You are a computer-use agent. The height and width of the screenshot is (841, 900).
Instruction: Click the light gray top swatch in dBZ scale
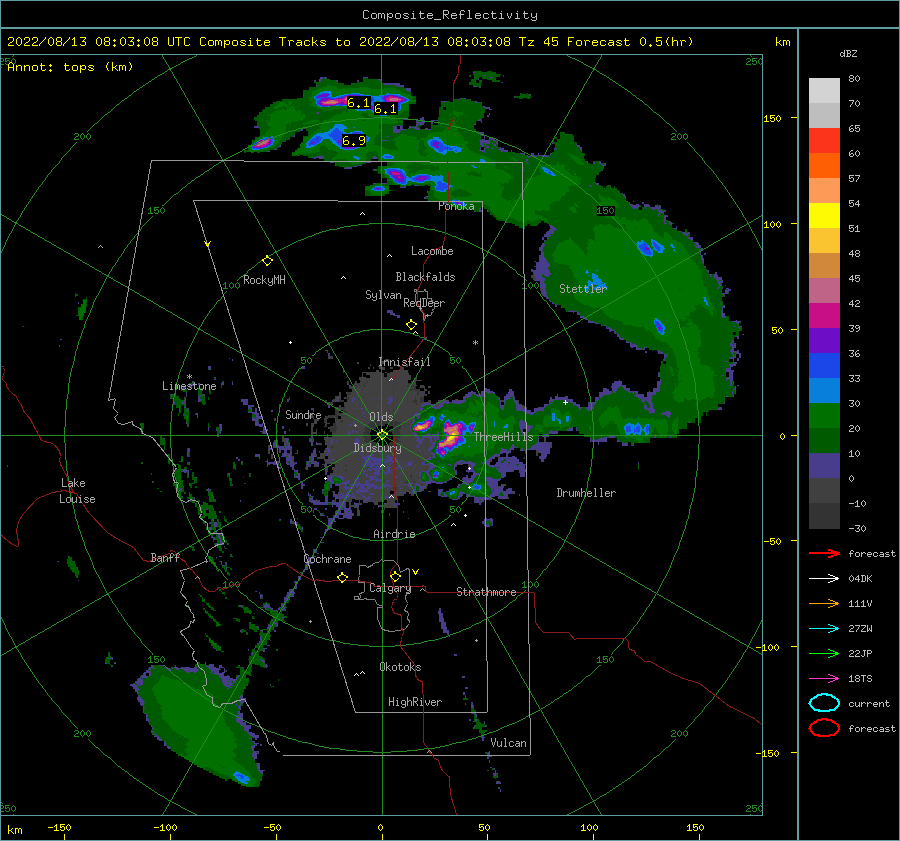[824, 91]
